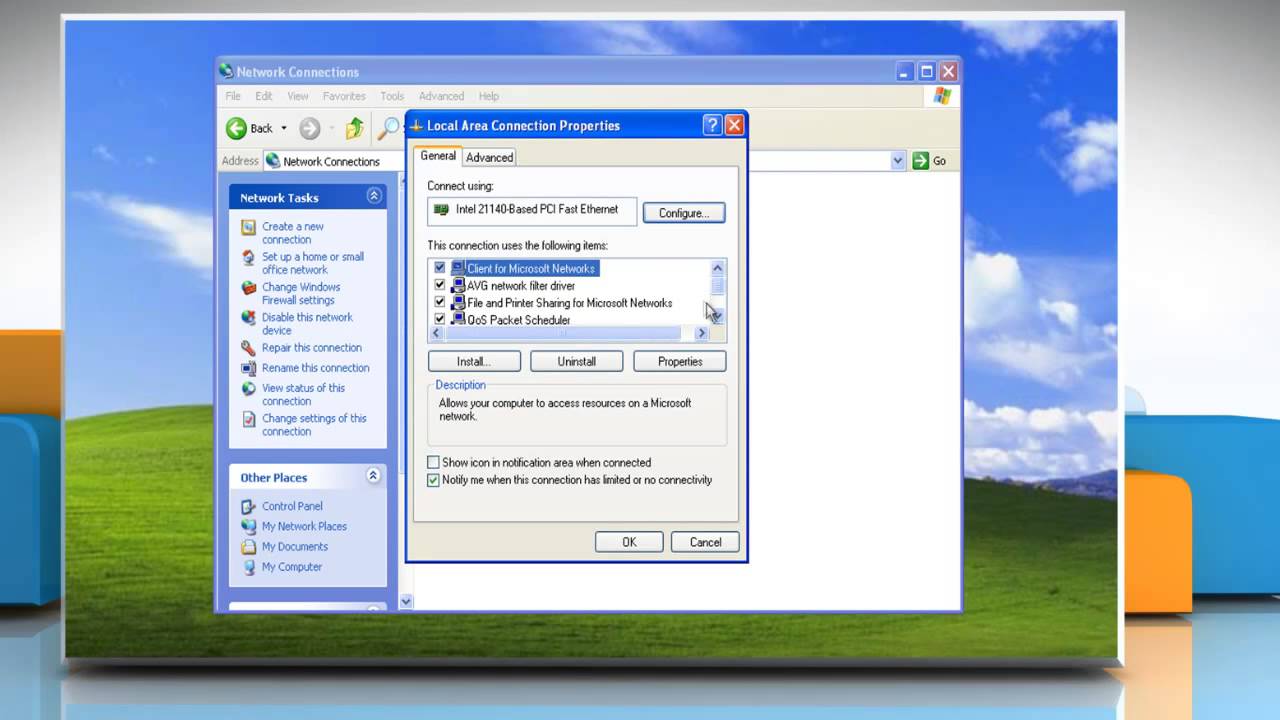The height and width of the screenshot is (720, 1280).
Task: Collapse the Other Places panel
Action: coord(374,476)
